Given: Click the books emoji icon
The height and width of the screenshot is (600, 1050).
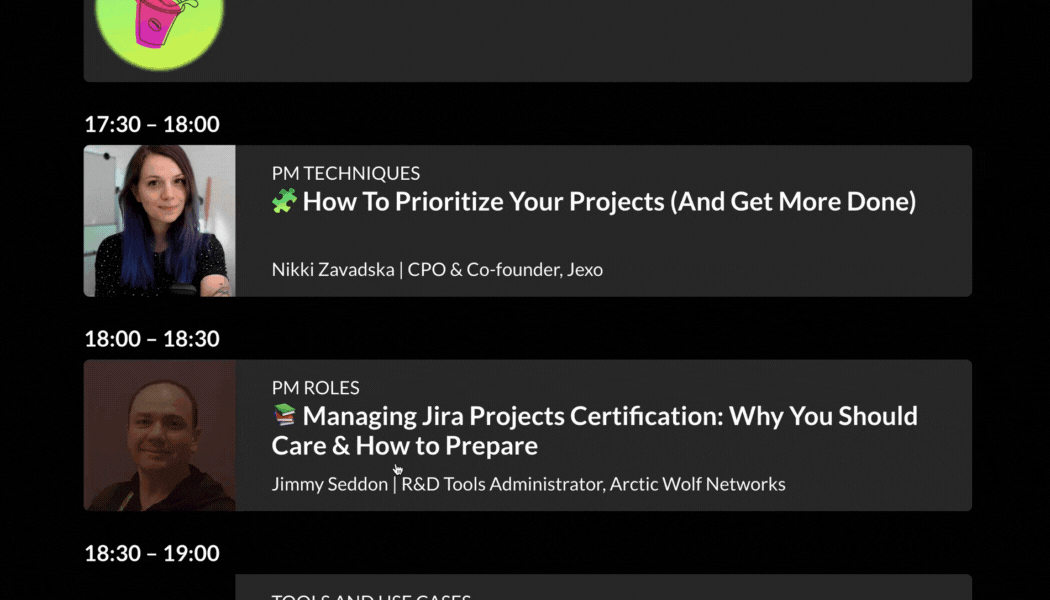Looking at the screenshot, I should click(285, 415).
